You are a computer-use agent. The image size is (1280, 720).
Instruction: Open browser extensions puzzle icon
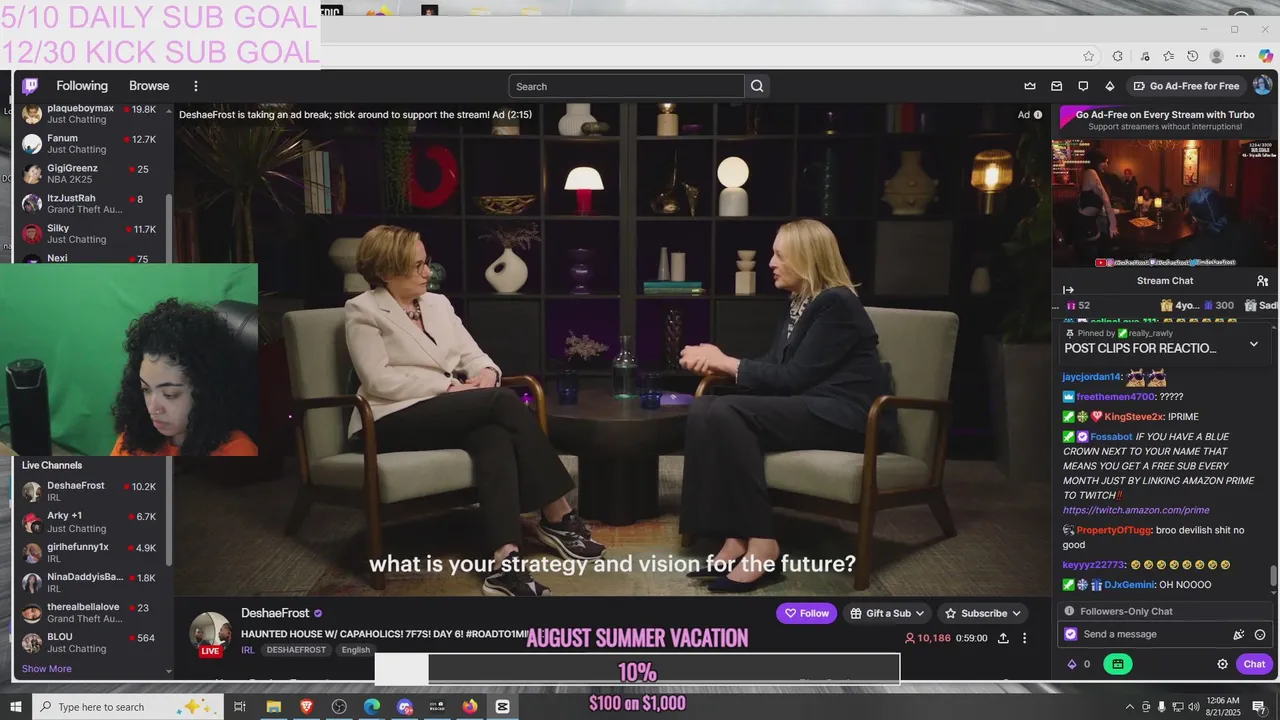coord(1117,56)
